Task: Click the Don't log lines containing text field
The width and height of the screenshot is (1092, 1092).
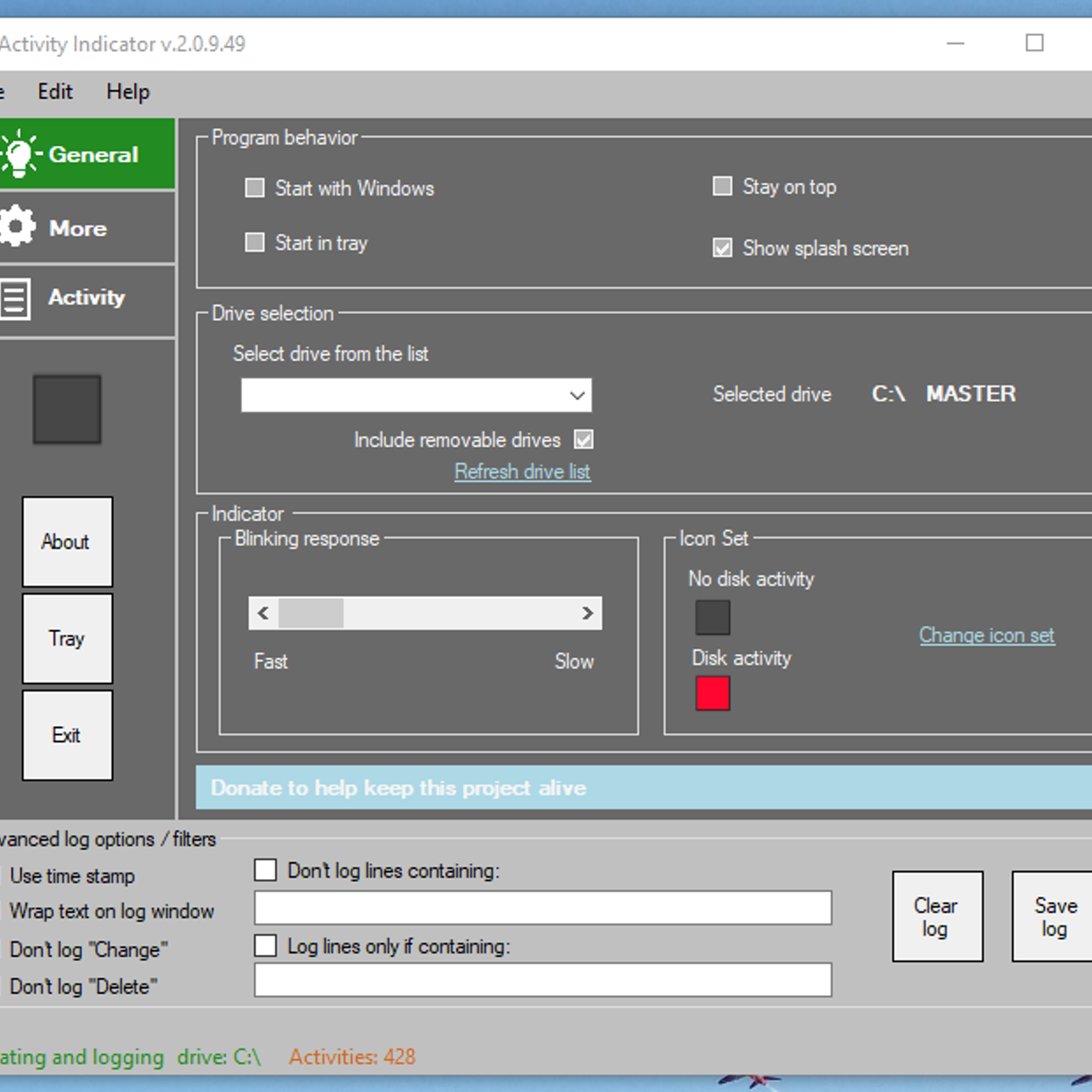Action: [543, 908]
